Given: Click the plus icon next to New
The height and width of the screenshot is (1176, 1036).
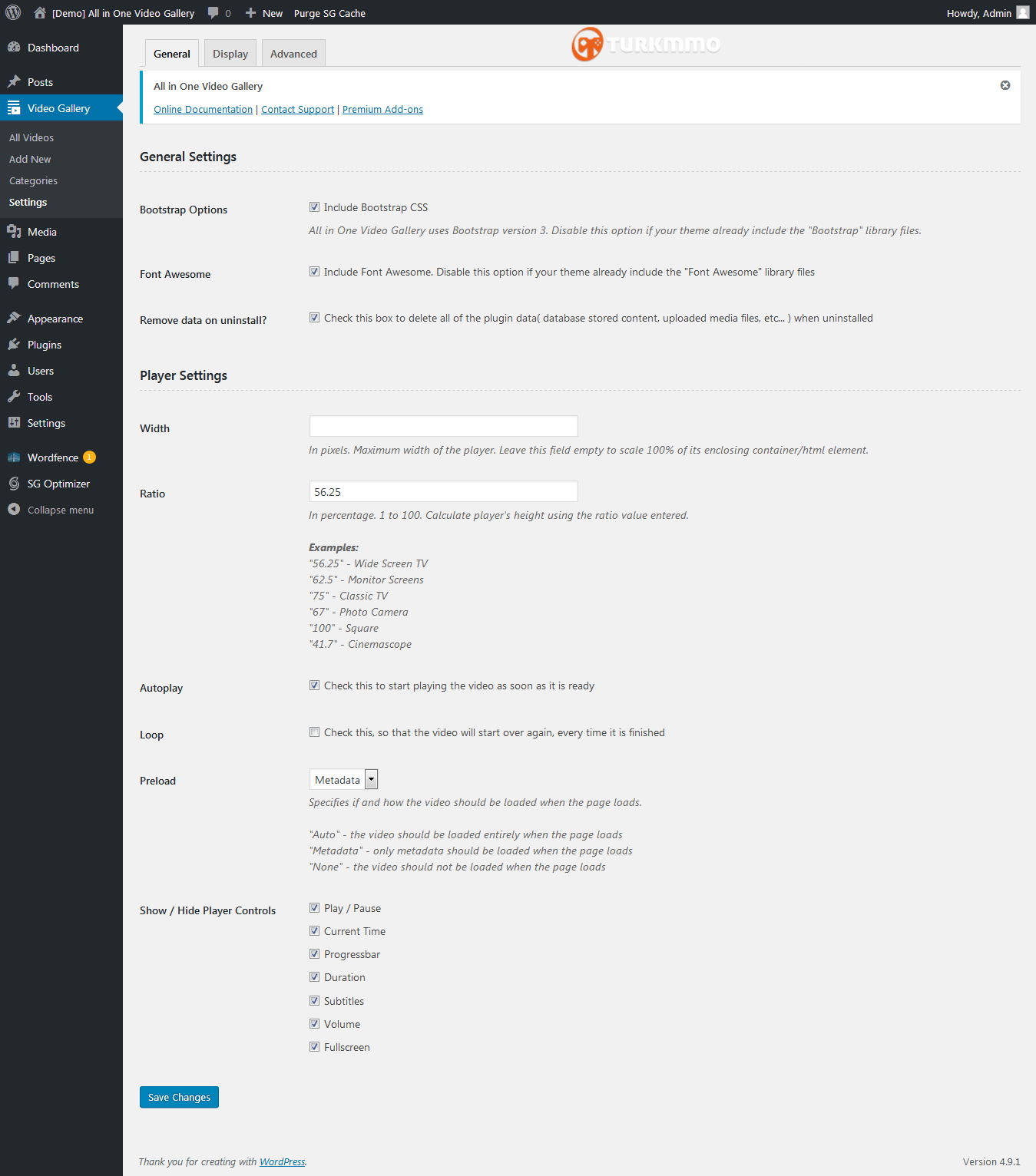Looking at the screenshot, I should coord(250,13).
